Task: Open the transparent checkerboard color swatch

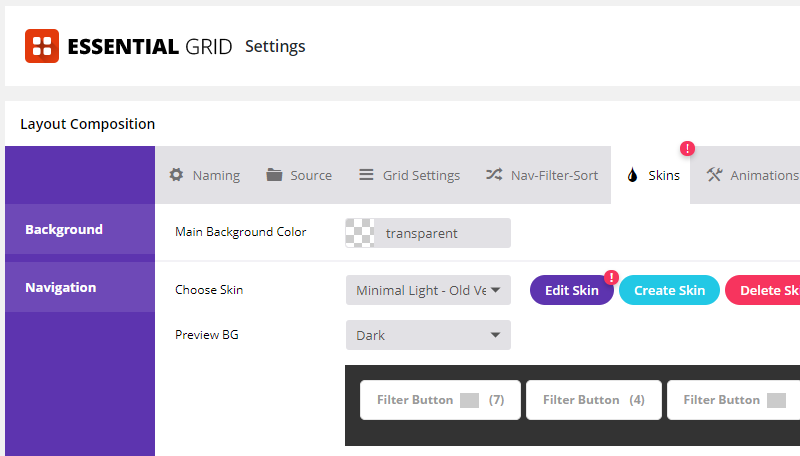Action: pyautogui.click(x=360, y=233)
